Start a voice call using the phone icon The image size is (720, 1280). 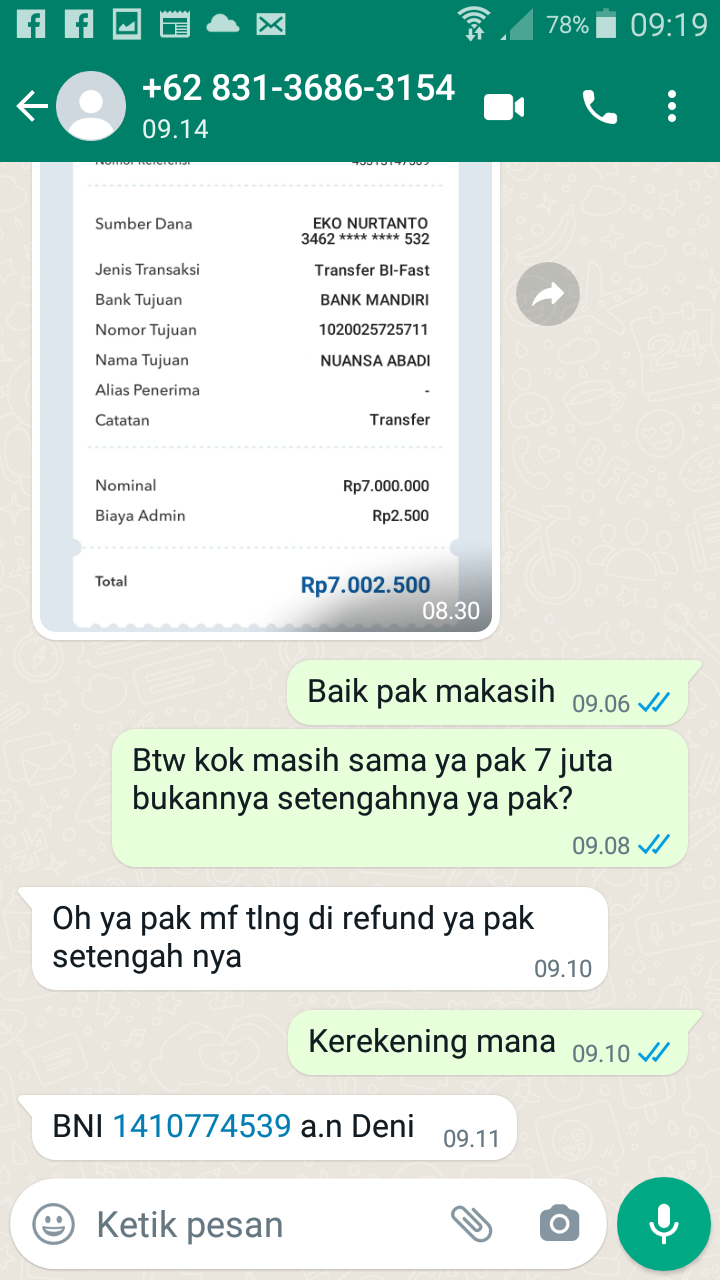pos(600,106)
